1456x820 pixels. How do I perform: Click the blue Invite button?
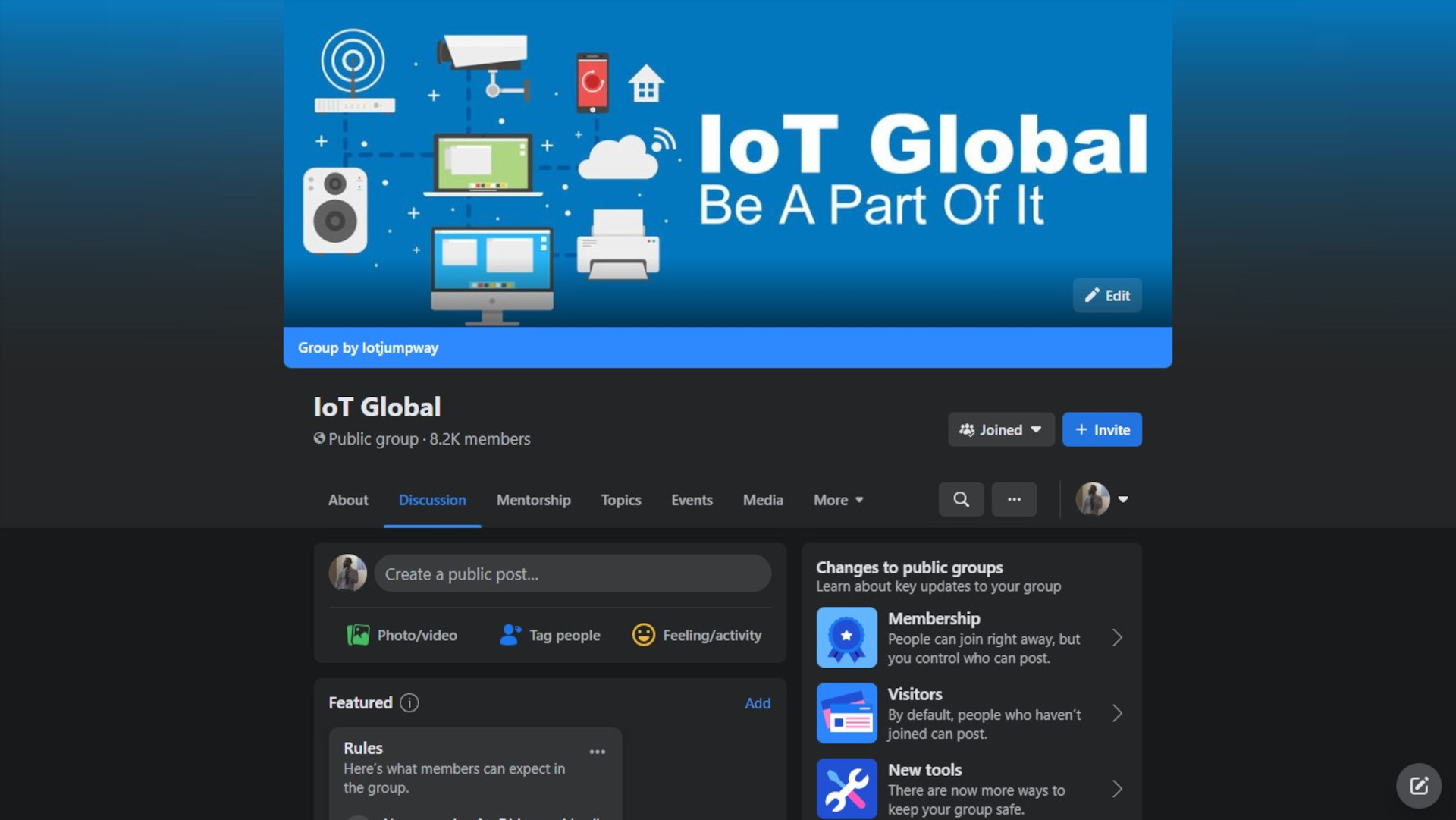point(1102,429)
